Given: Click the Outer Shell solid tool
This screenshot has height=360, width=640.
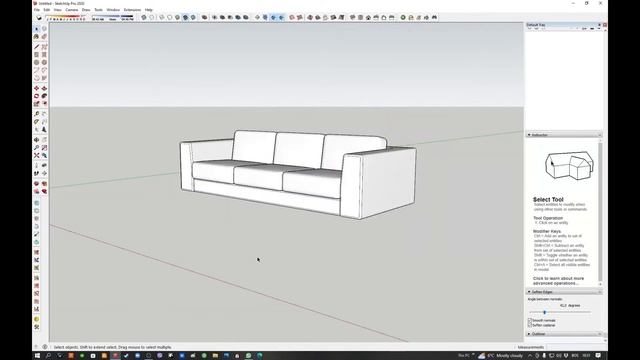Looking at the screenshot, I should click(x=204, y=18).
